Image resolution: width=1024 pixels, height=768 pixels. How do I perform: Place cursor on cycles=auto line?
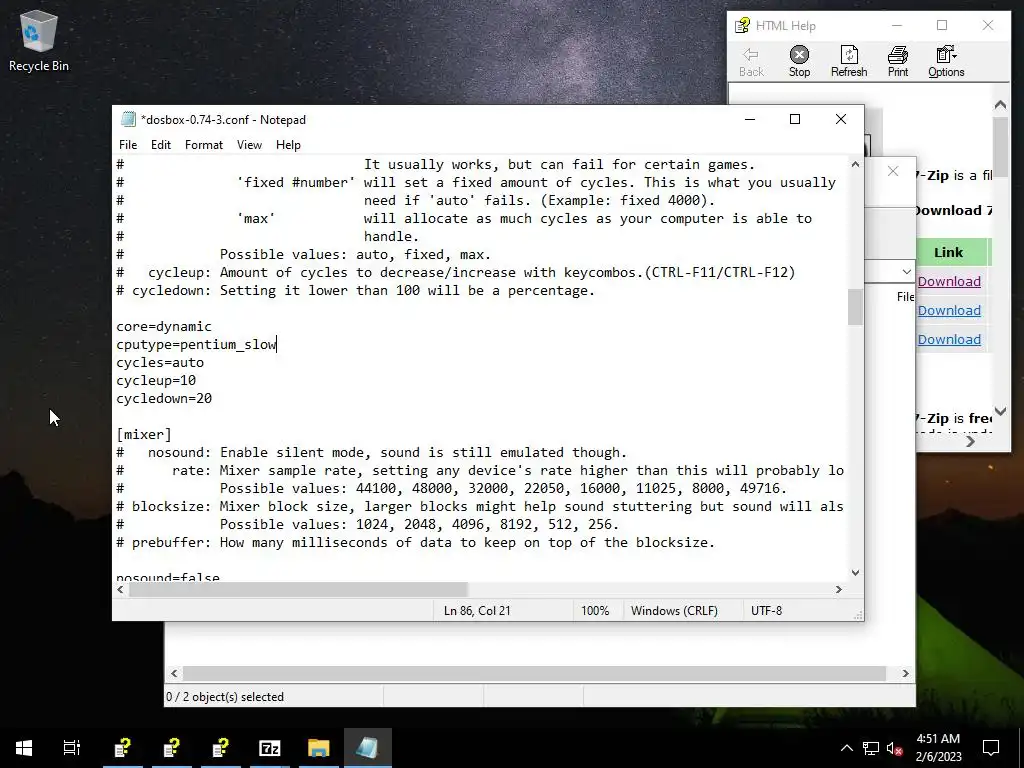coord(160,362)
